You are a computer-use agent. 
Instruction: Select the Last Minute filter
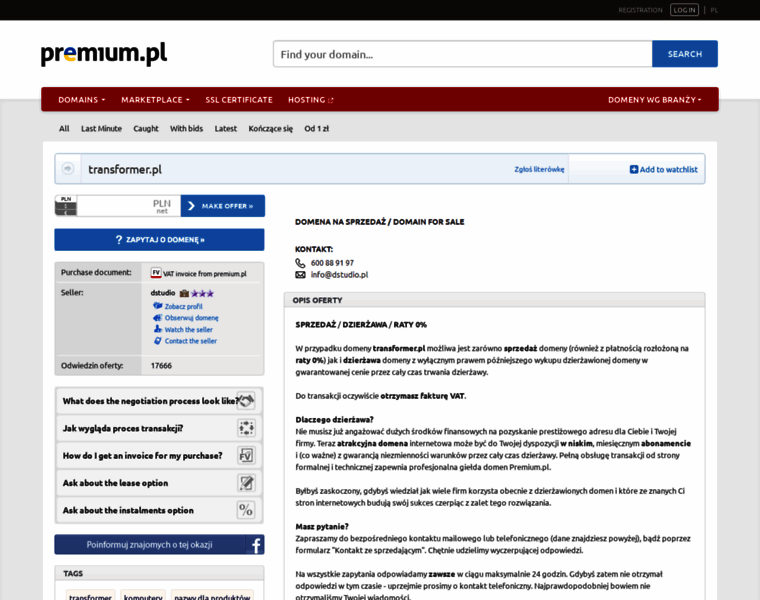101,128
